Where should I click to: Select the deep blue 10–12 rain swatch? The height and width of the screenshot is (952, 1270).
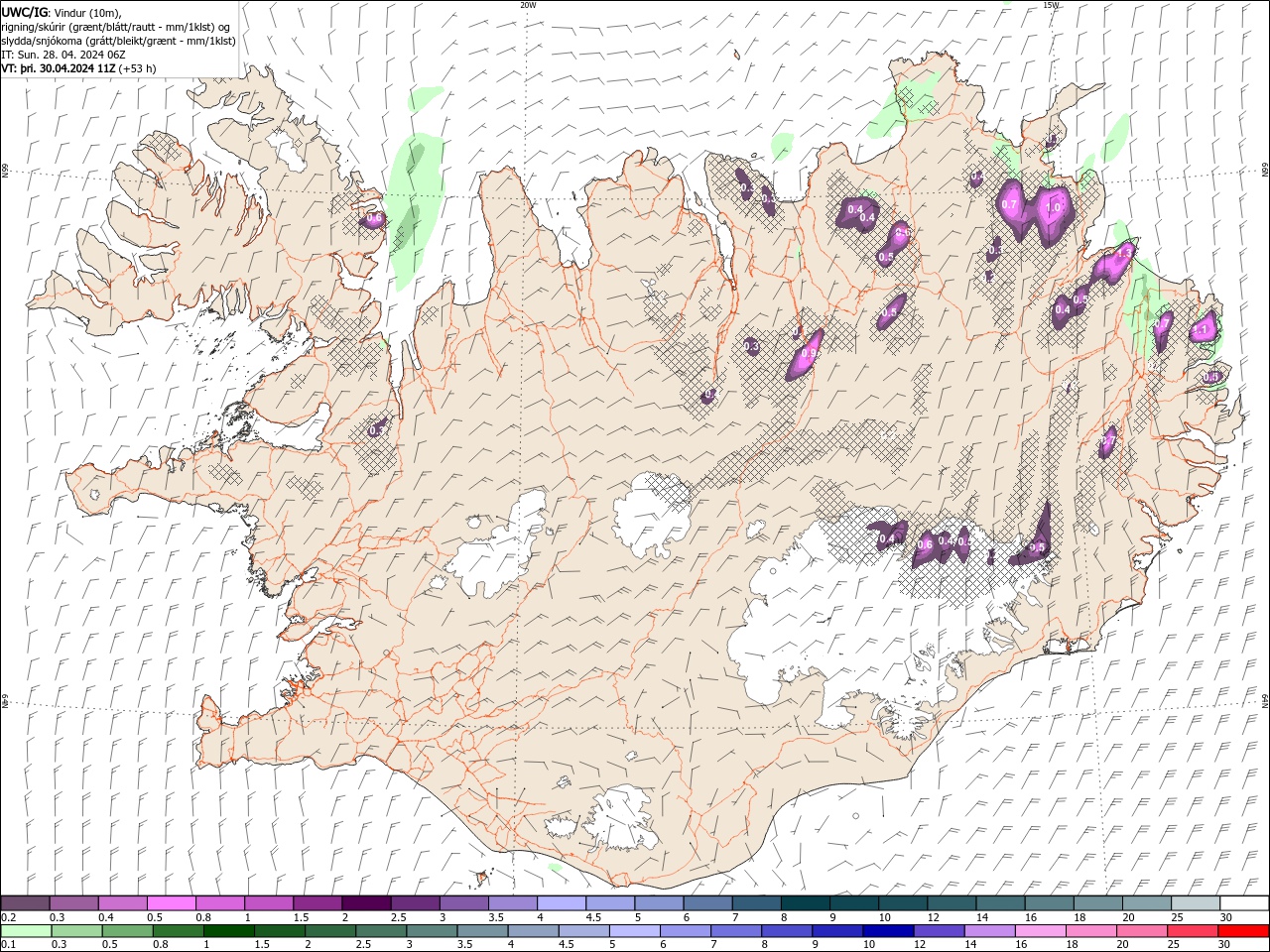[888, 931]
